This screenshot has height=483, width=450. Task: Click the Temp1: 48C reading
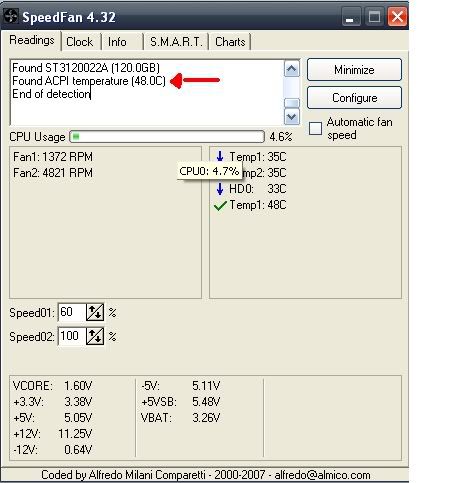[x=258, y=205]
